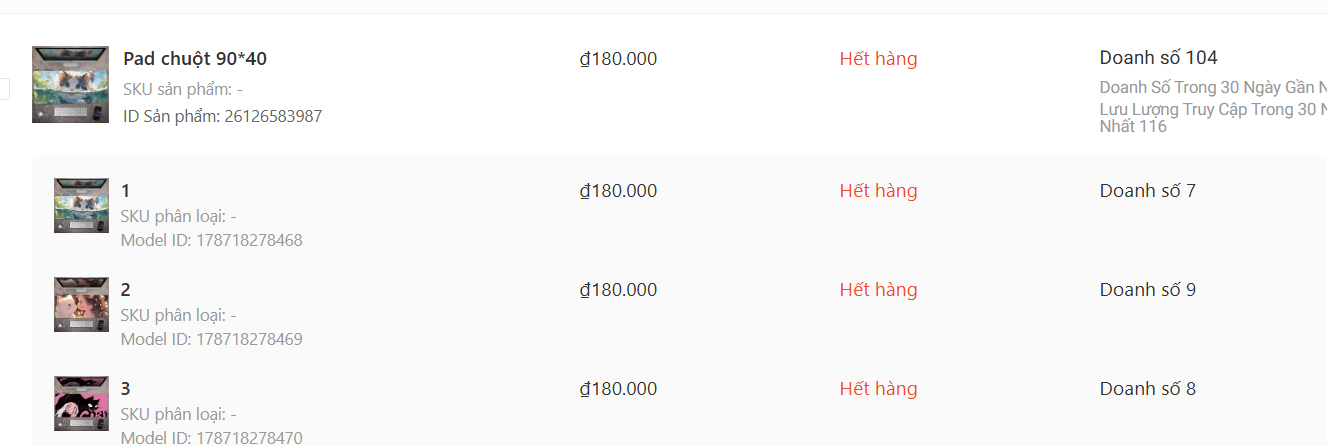1327x446 pixels.
Task: Open variant 1 mousepad thumbnail image
Action: click(x=81, y=206)
